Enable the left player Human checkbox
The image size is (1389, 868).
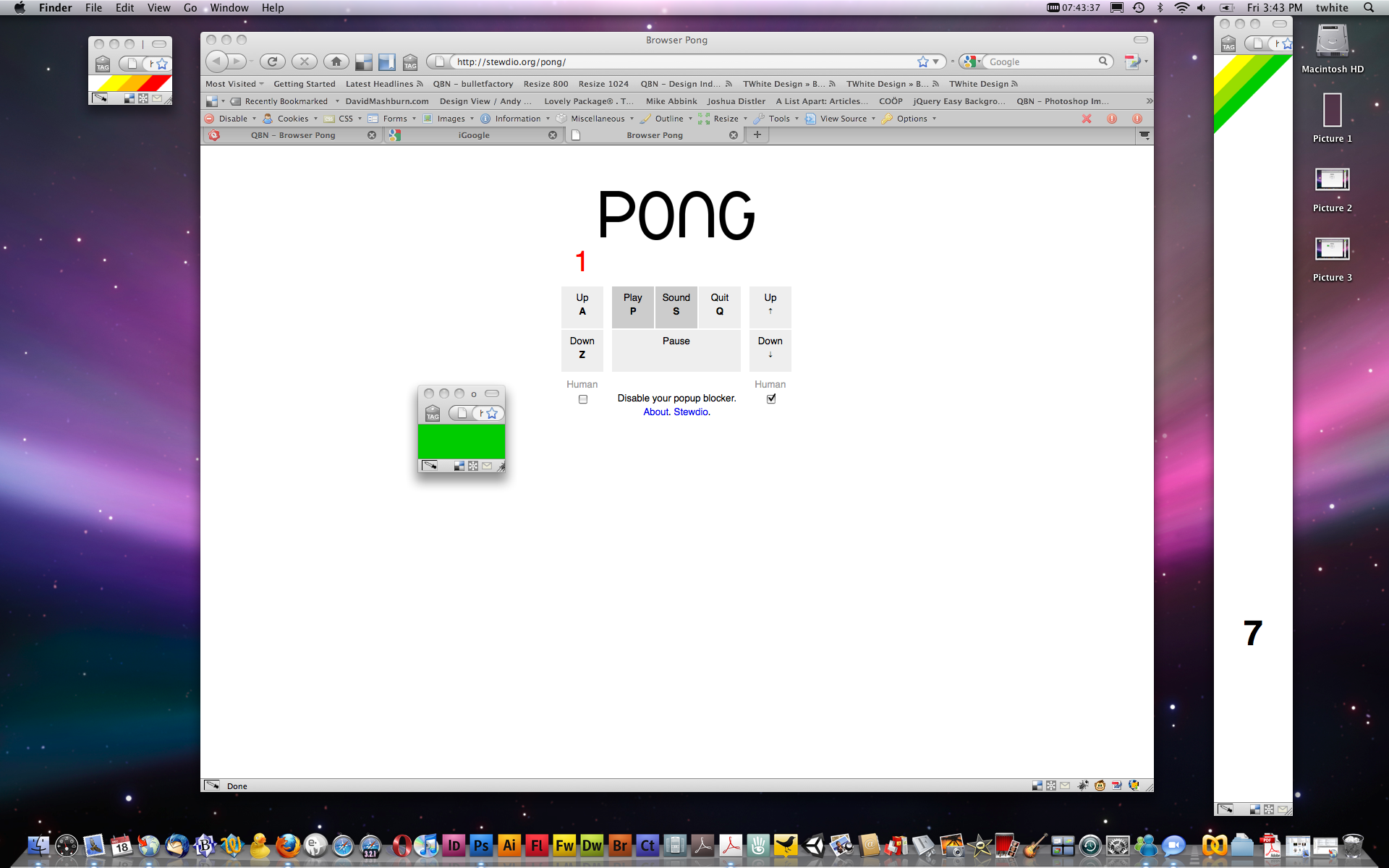point(582,399)
